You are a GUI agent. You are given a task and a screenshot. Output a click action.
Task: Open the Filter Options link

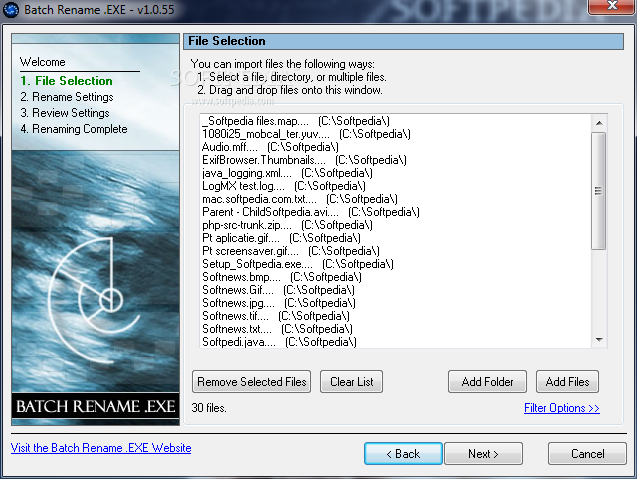click(x=562, y=407)
